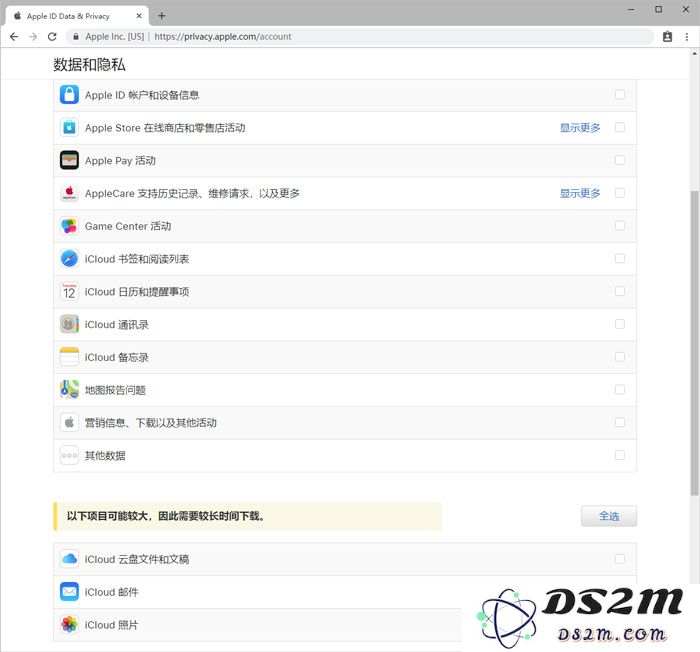
Task: Open the browser profile icon
Action: [x=667, y=37]
